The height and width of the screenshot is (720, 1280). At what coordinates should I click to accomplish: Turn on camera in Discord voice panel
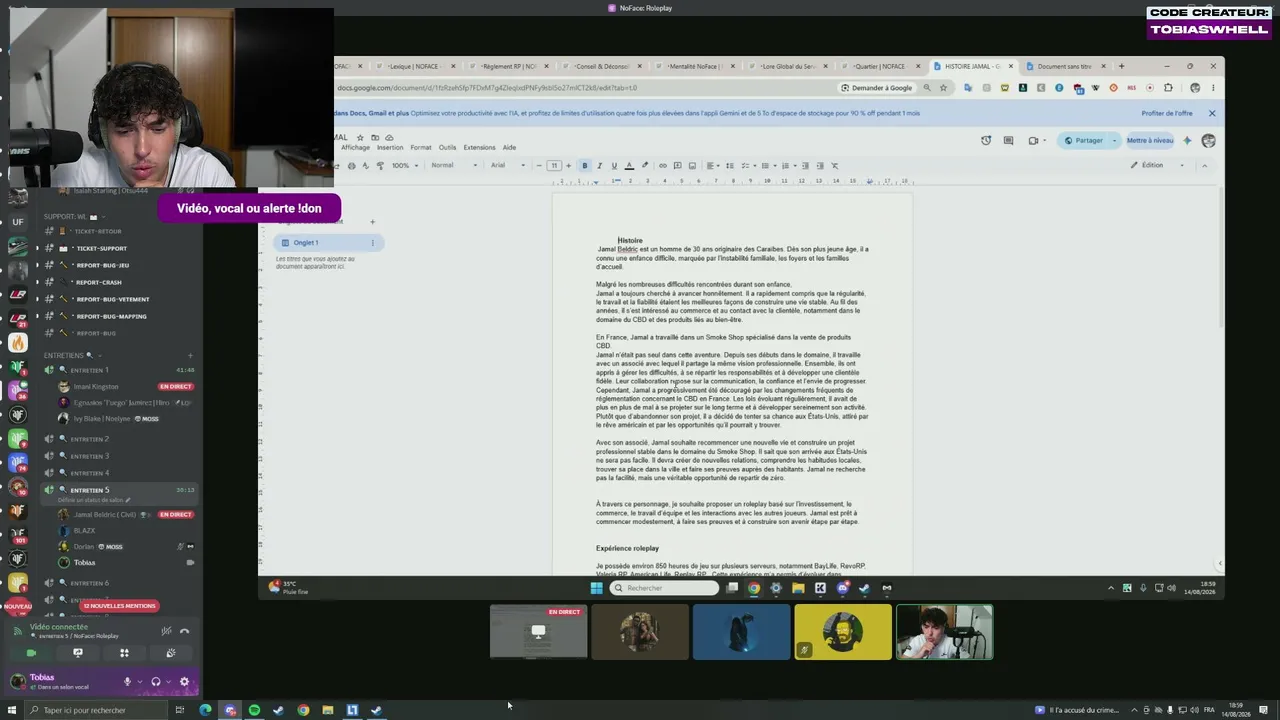click(31, 653)
